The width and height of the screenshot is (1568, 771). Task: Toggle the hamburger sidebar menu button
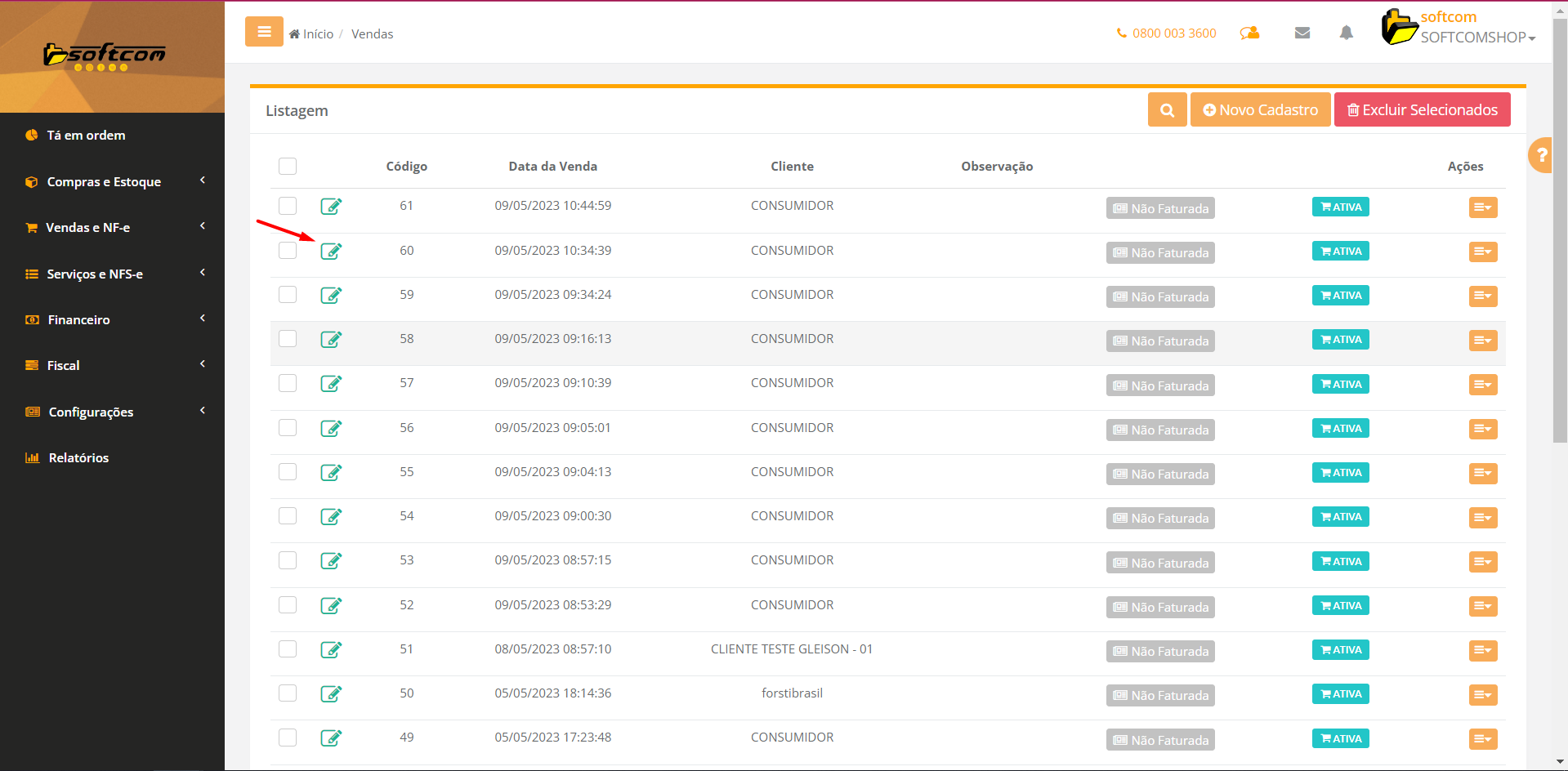pos(264,32)
